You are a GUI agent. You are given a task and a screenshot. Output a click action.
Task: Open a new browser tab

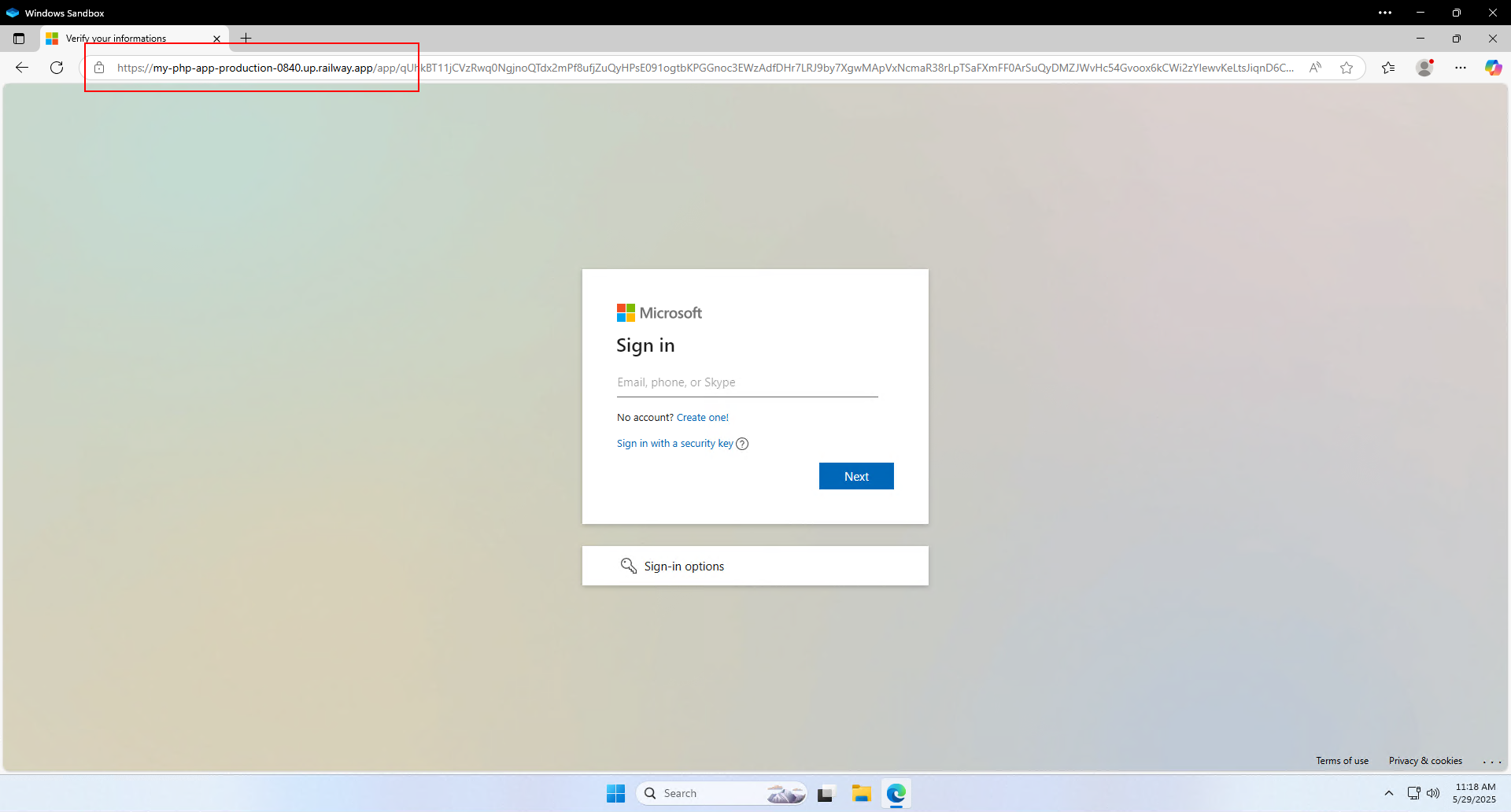click(x=246, y=39)
